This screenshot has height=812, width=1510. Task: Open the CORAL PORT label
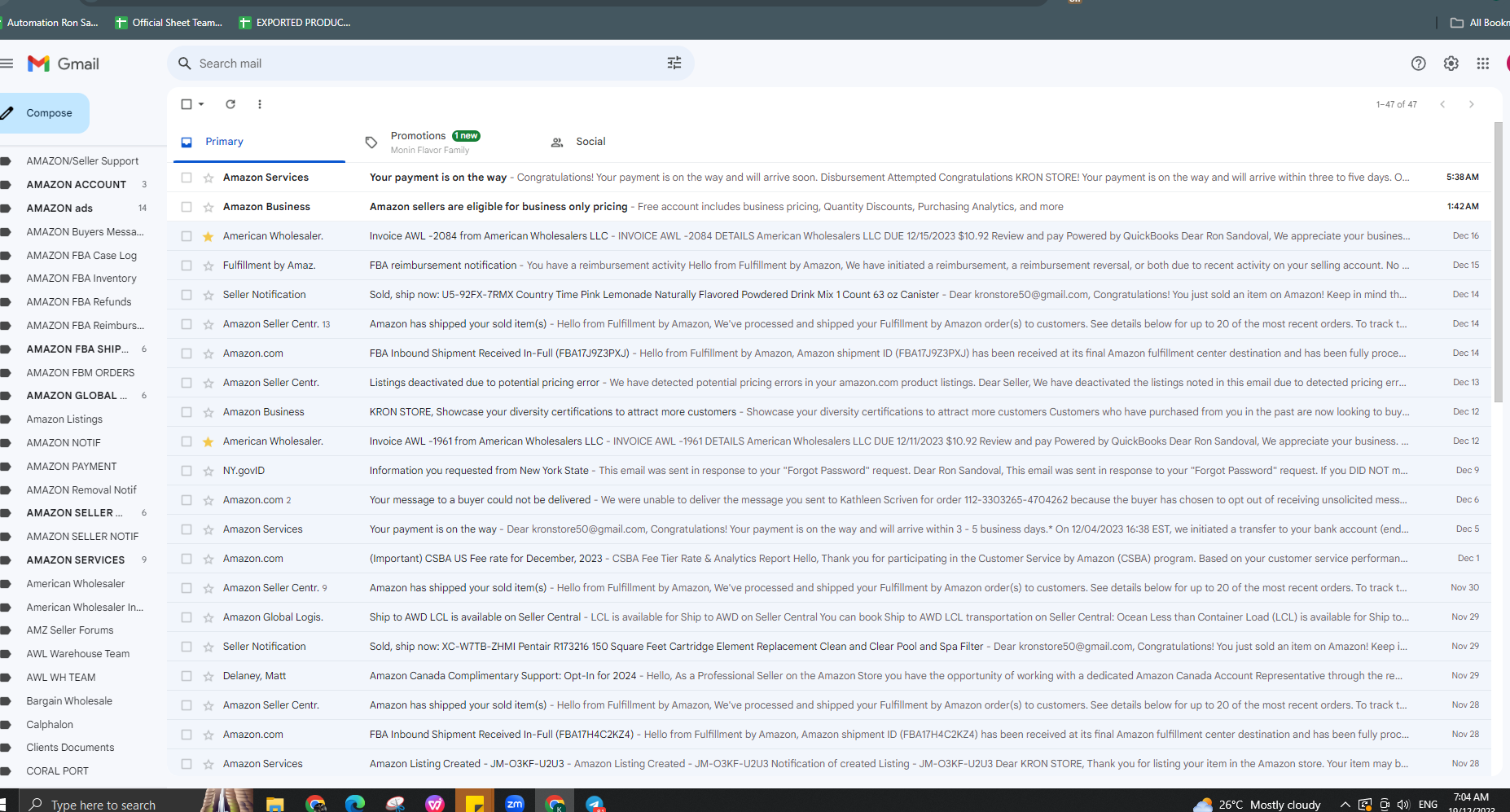(x=57, y=771)
